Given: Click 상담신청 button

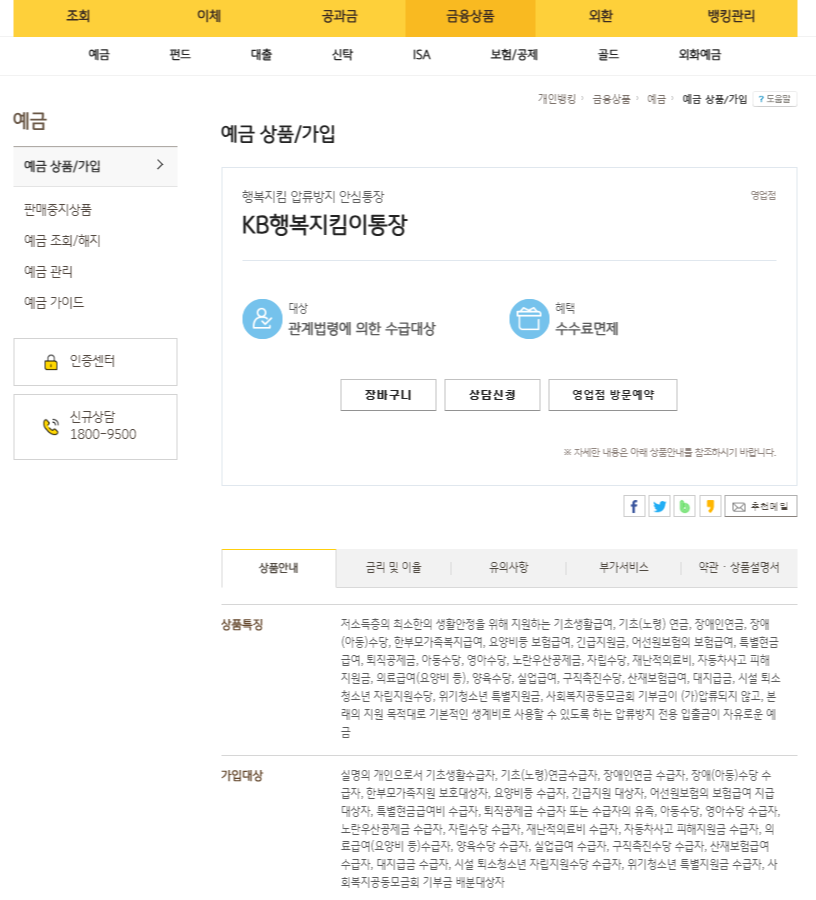Looking at the screenshot, I should (x=492, y=395).
